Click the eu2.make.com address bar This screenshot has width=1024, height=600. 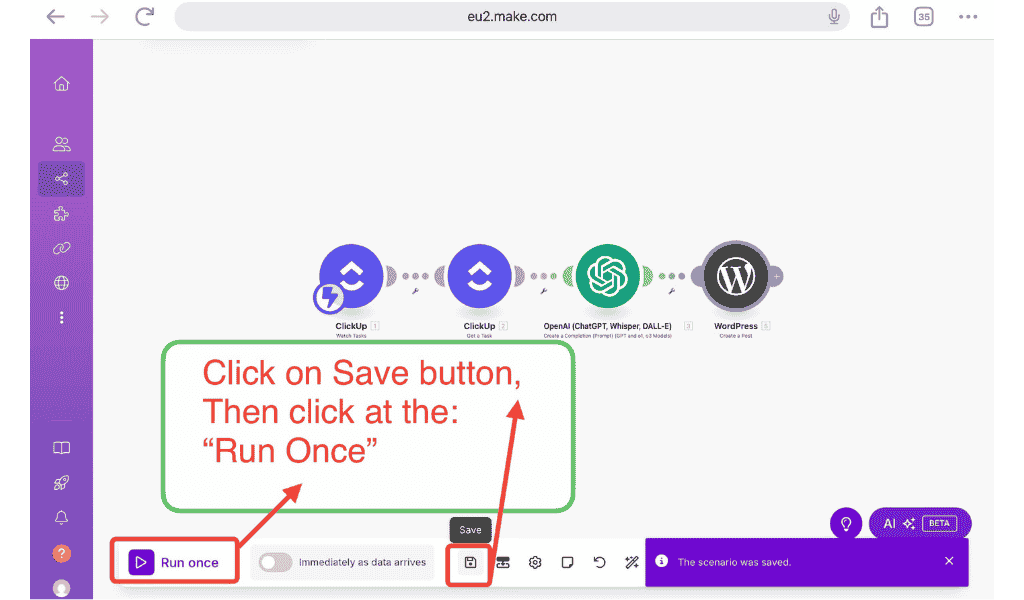click(512, 16)
